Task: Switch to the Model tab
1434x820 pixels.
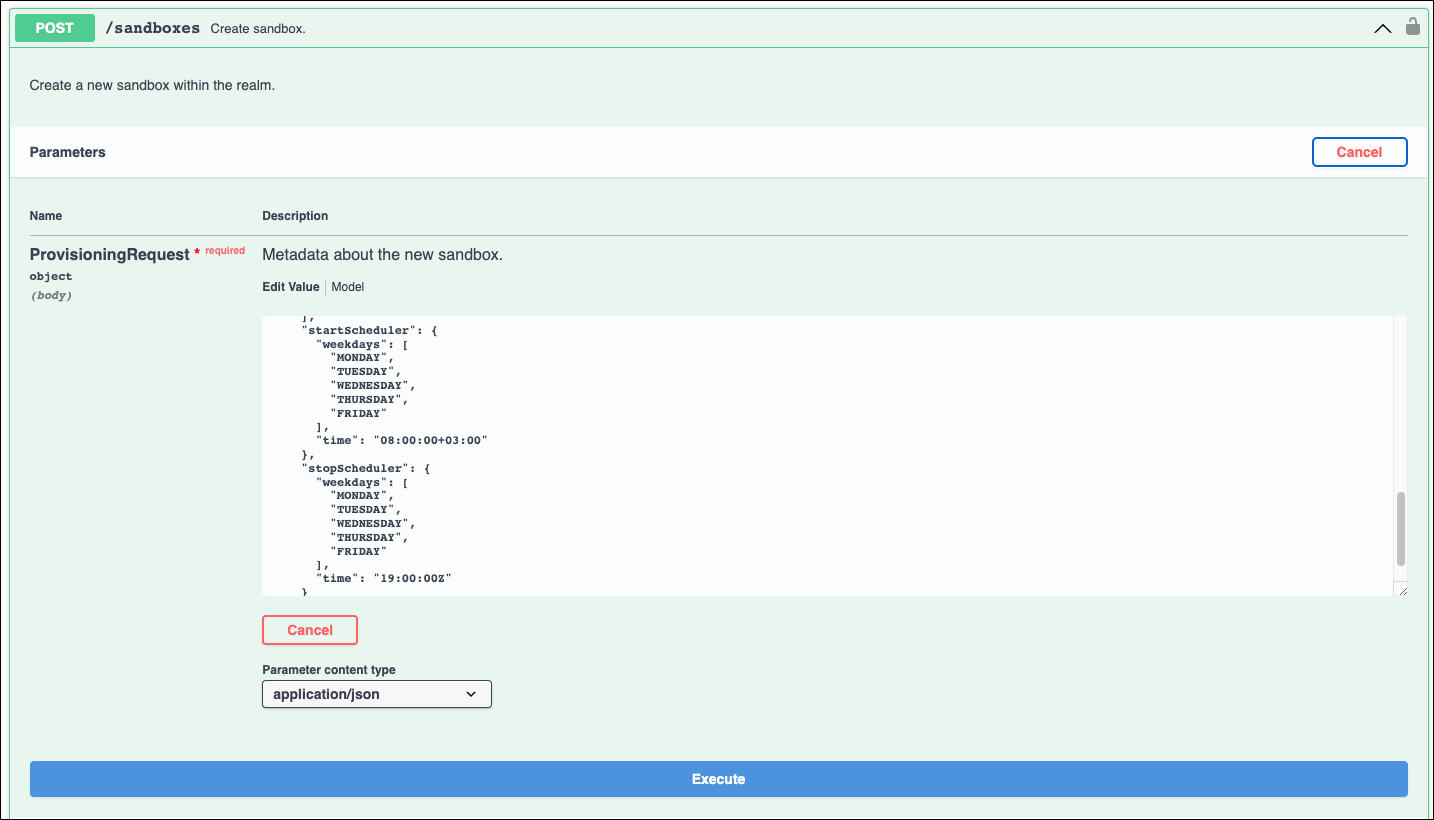Action: (347, 287)
